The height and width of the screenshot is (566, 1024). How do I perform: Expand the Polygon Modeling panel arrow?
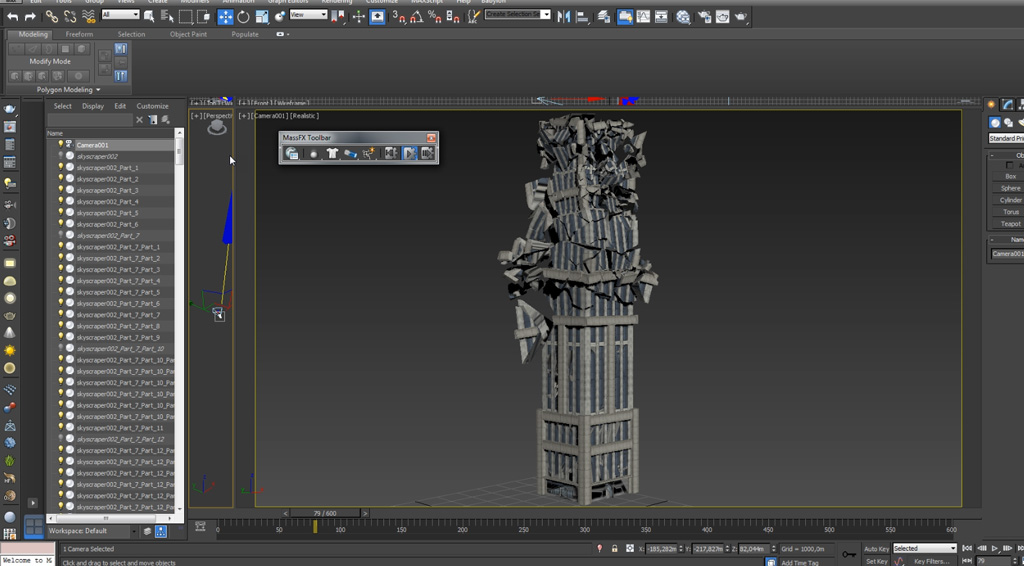98,90
